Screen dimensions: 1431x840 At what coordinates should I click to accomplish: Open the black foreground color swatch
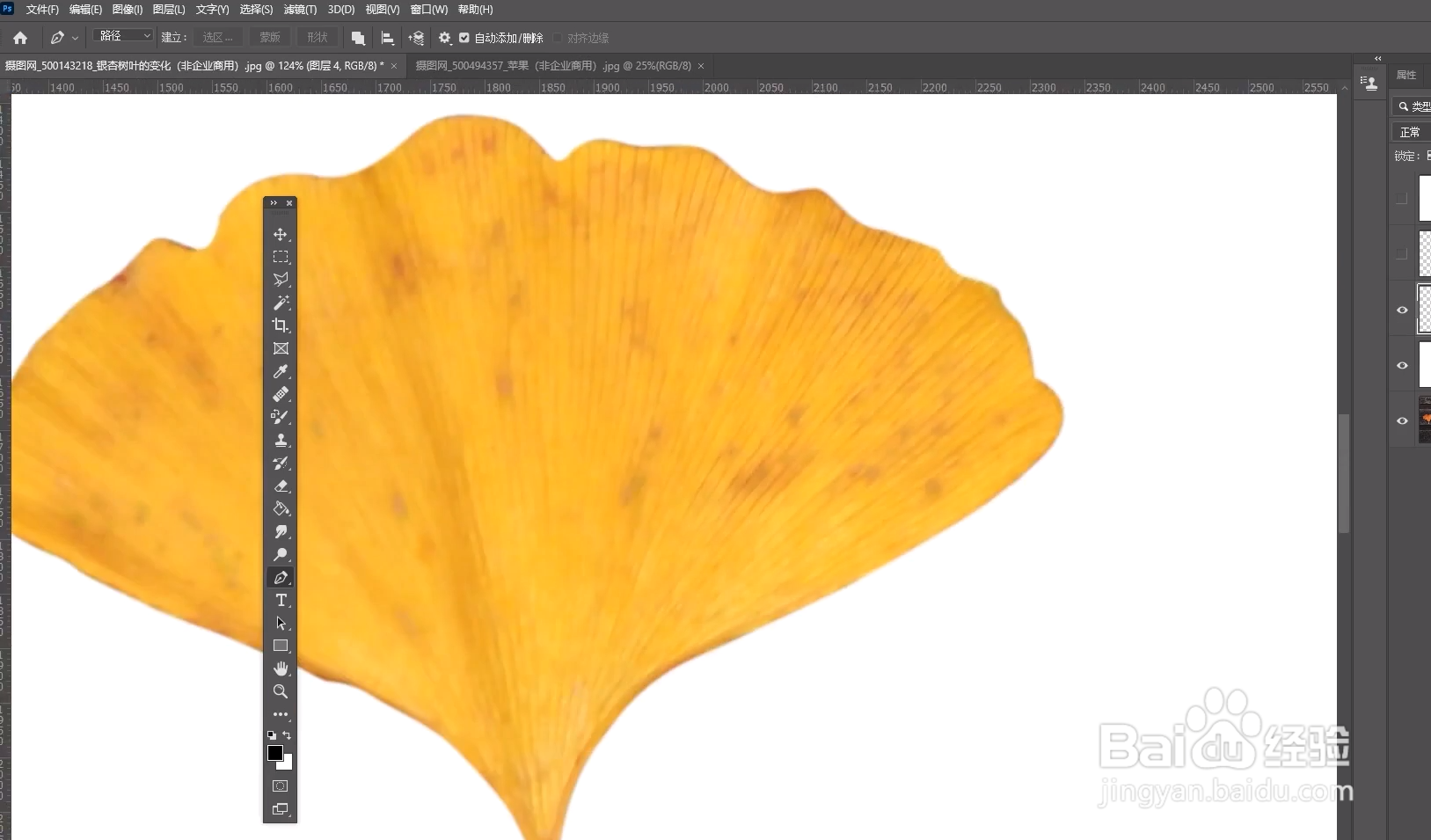274,753
